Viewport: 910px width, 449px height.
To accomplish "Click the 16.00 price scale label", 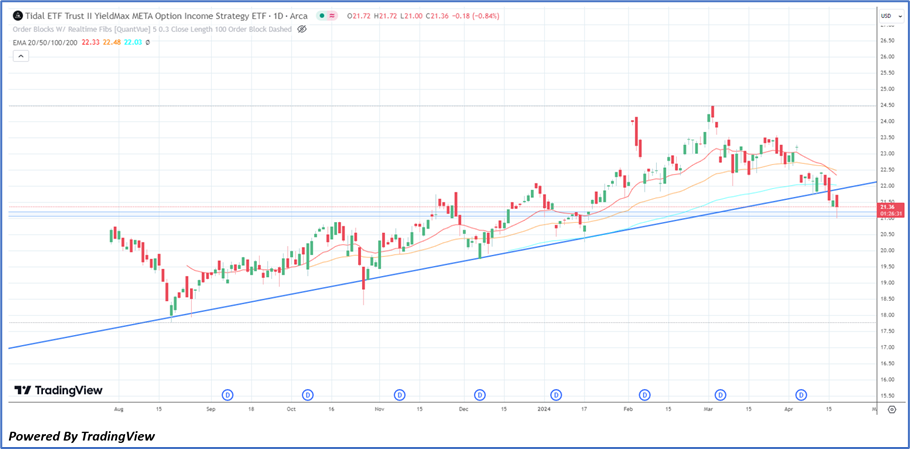I will click(x=888, y=379).
